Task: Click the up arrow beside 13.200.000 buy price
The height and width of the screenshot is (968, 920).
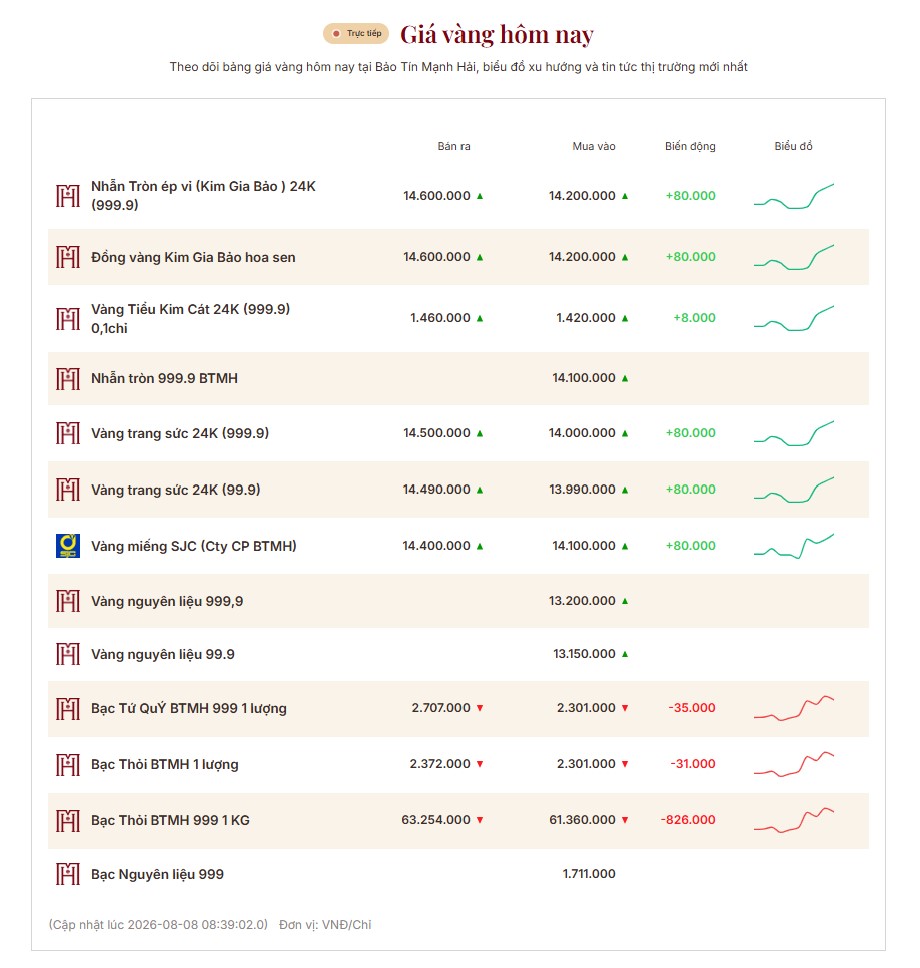Action: [625, 601]
